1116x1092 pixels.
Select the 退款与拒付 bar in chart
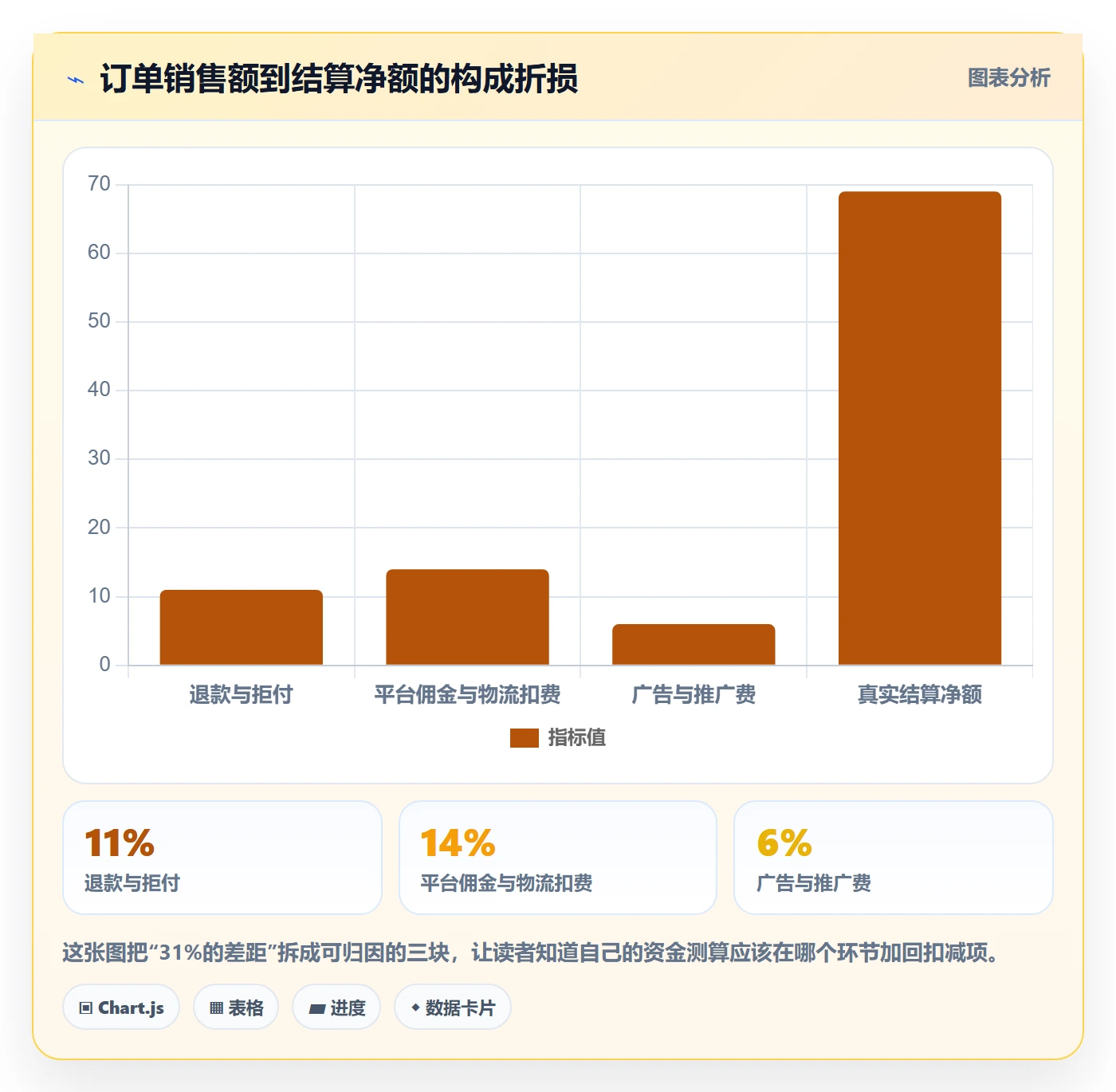[242, 627]
